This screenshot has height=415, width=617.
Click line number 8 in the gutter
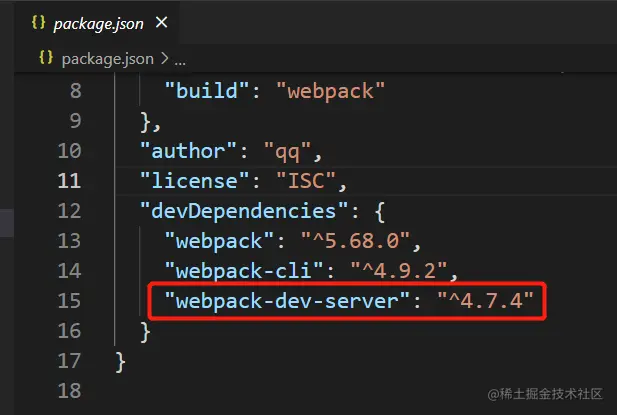[76, 91]
